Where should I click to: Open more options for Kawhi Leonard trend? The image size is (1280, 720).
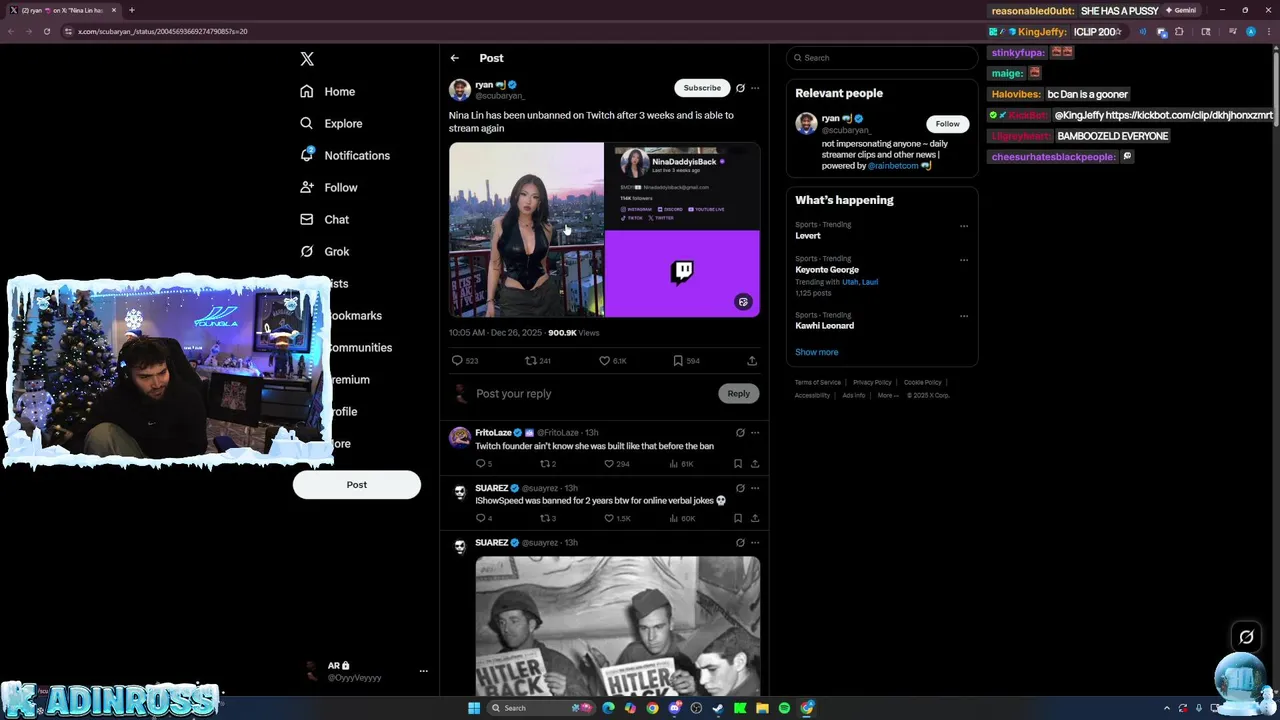(964, 316)
